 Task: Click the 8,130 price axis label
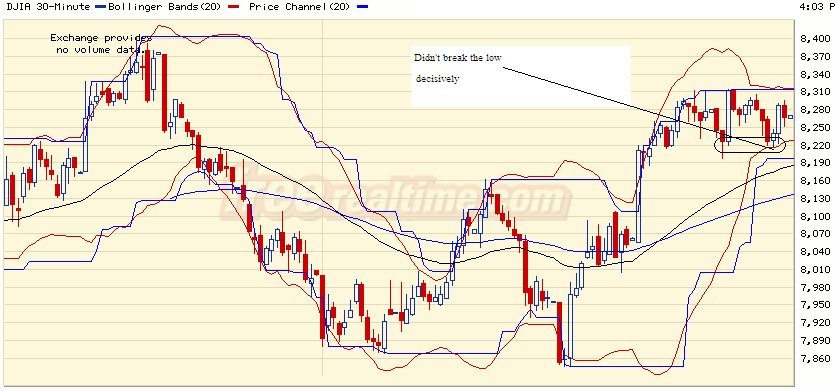(x=815, y=198)
